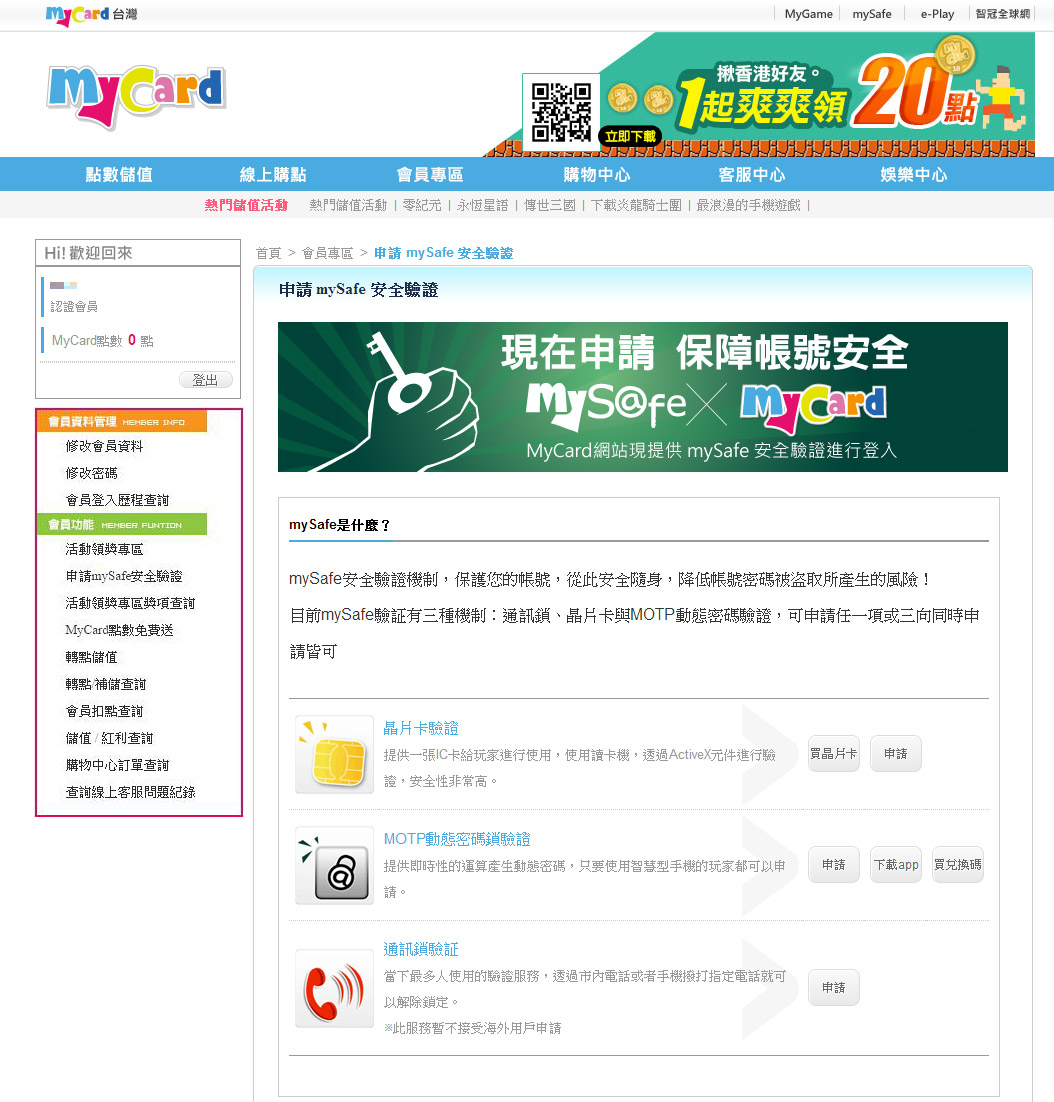Open 儲值 / 紅利查詢 in sidebar

point(109,739)
